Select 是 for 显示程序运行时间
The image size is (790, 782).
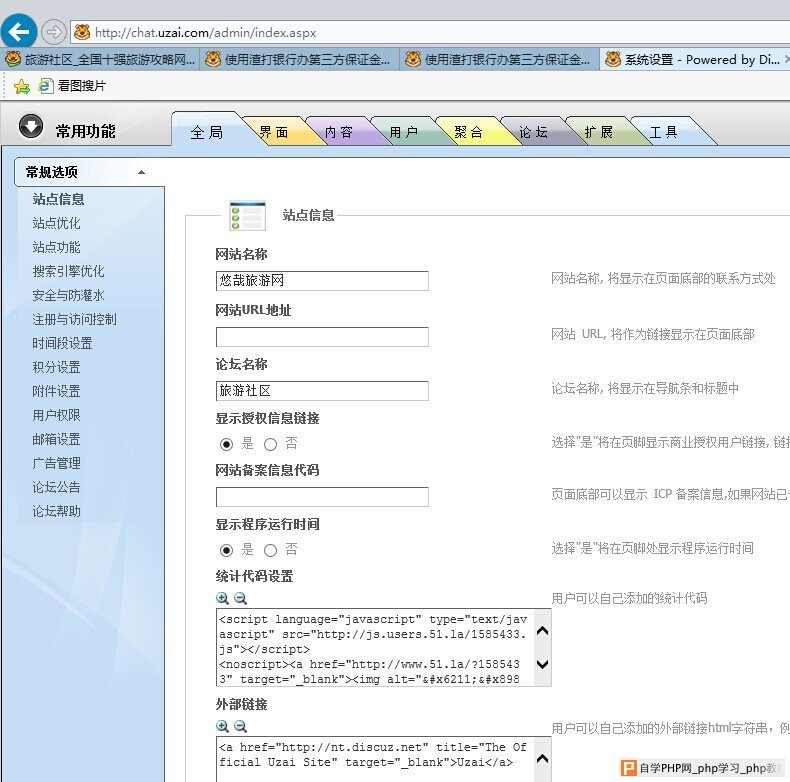(x=227, y=550)
